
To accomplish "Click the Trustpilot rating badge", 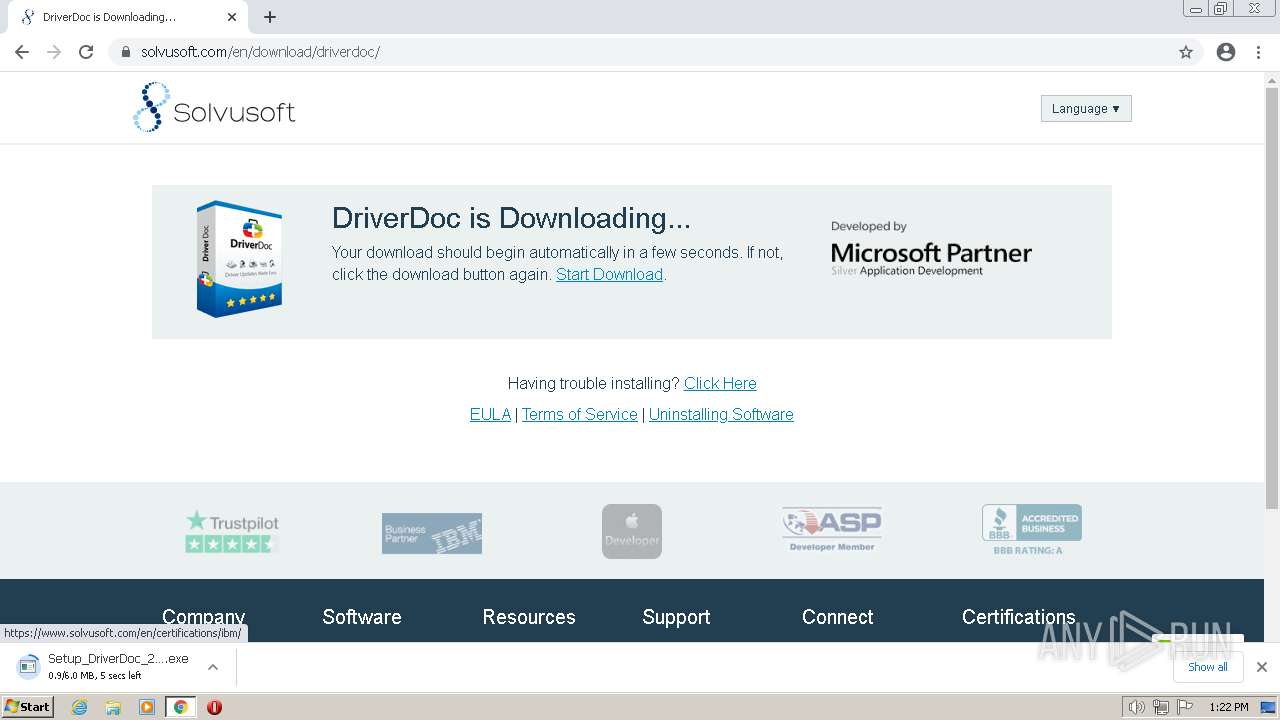I will tap(232, 531).
